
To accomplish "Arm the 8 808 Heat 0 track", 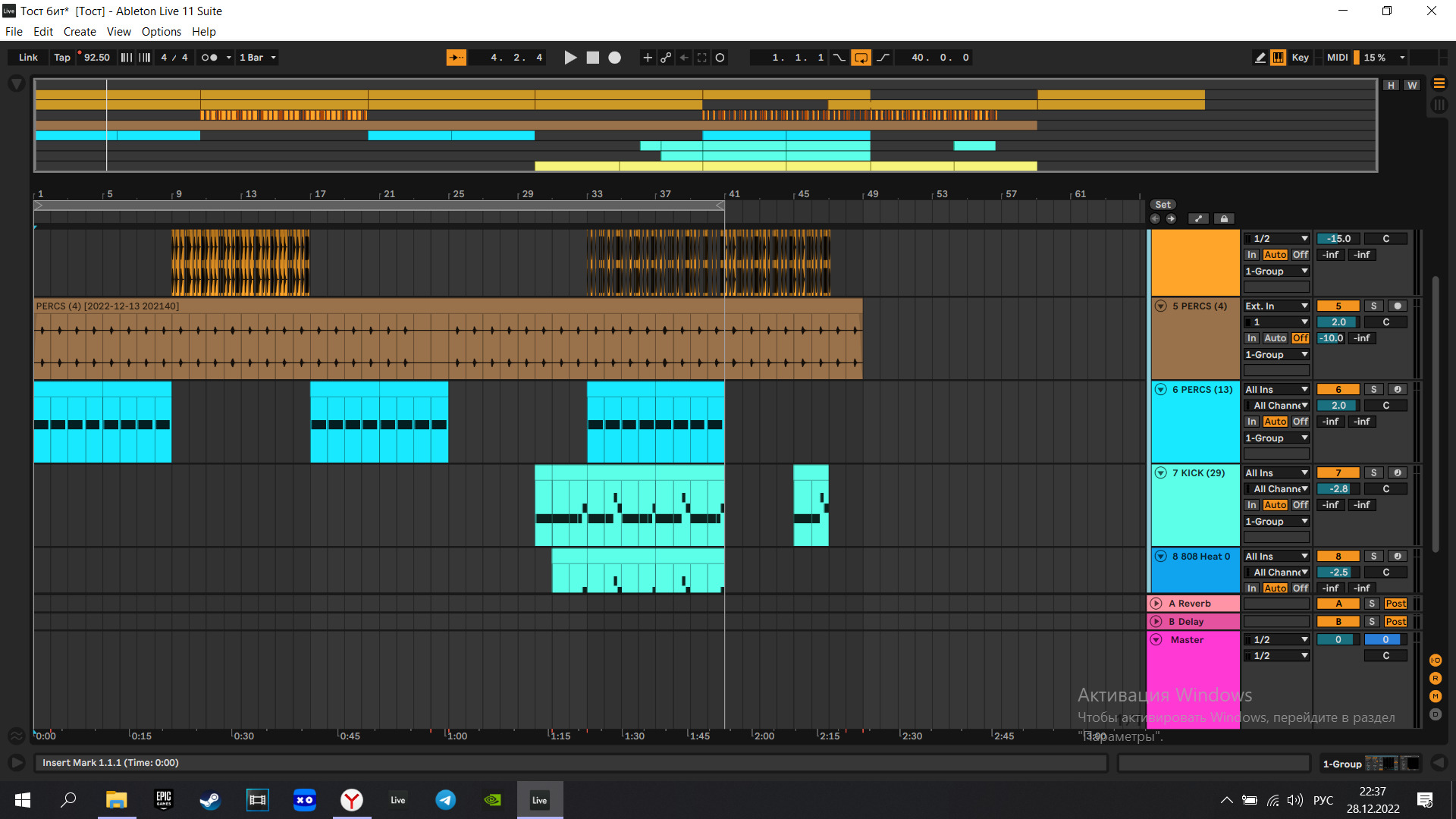I will pos(1398,557).
